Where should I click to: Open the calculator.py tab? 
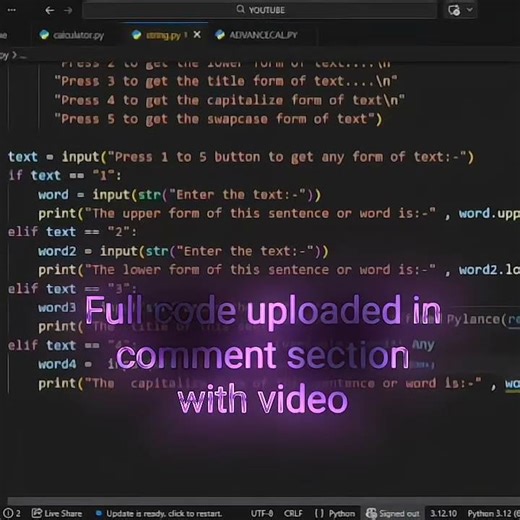point(72,35)
